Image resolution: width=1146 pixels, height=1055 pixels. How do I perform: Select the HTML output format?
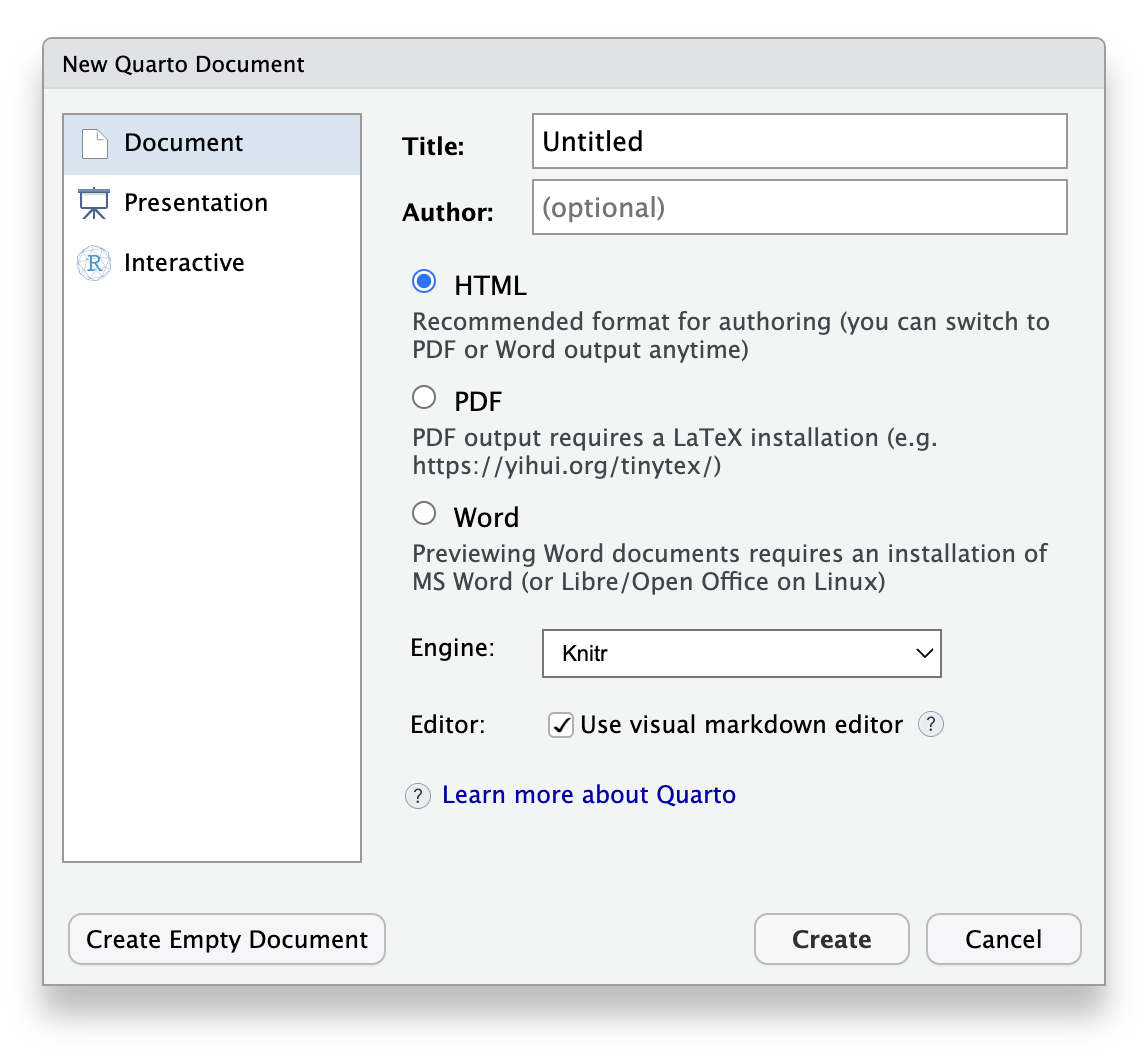pyautogui.click(x=424, y=281)
